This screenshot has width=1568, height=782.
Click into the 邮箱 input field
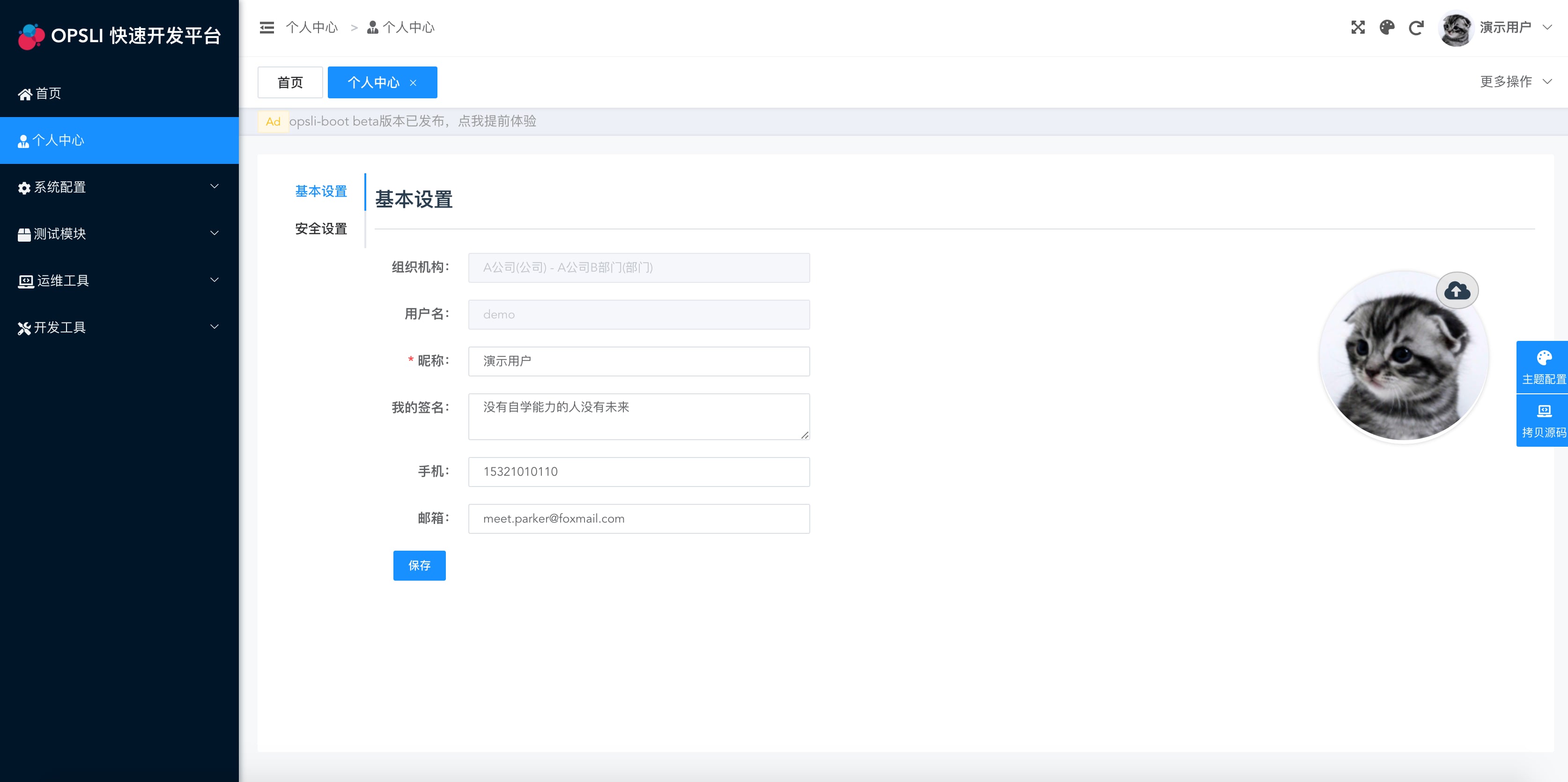click(638, 518)
